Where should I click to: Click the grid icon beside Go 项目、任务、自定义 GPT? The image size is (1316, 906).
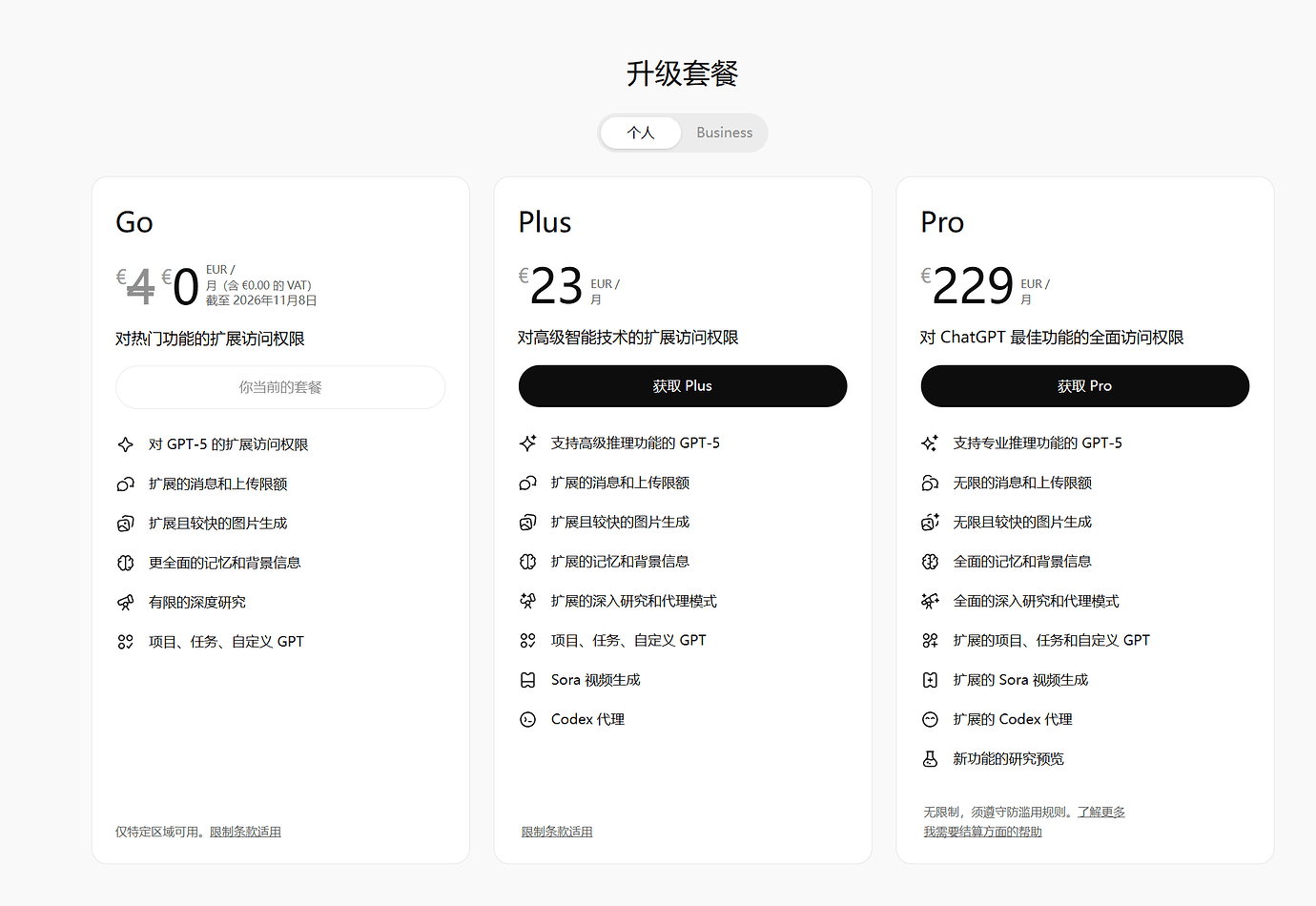[x=126, y=642]
